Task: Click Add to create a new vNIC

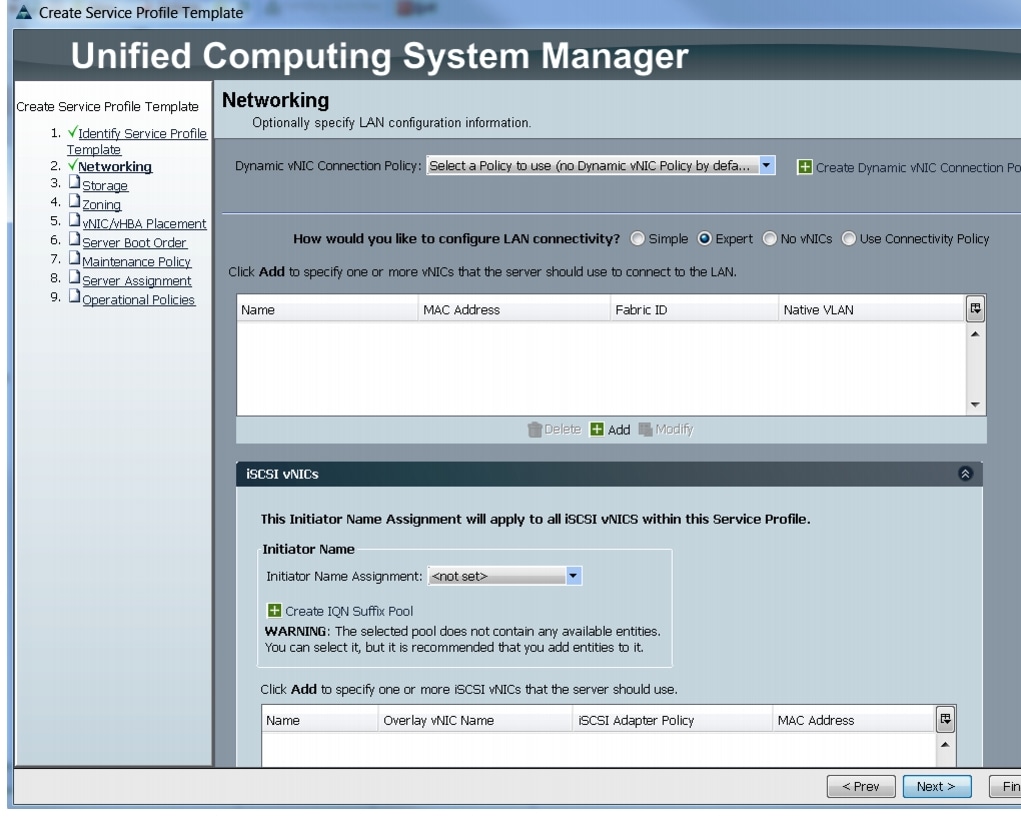Action: [619, 430]
